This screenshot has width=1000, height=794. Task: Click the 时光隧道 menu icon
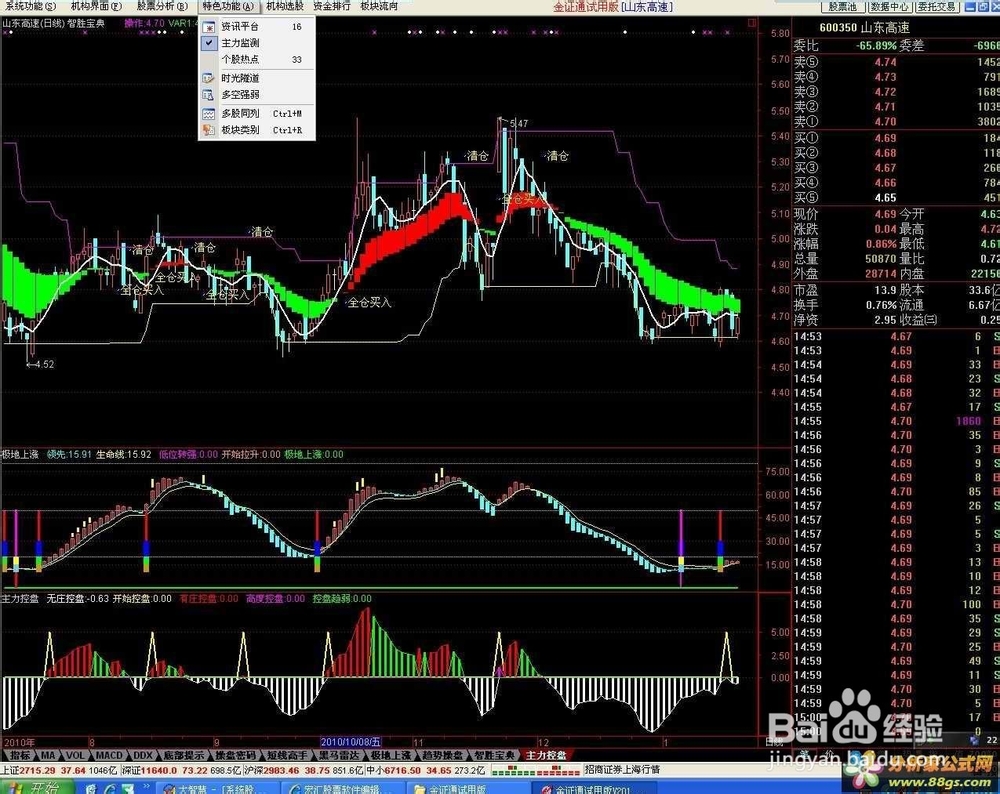click(209, 78)
